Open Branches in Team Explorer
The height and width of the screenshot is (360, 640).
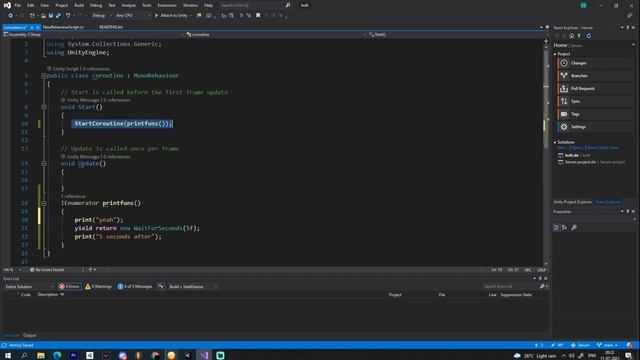coord(596,76)
